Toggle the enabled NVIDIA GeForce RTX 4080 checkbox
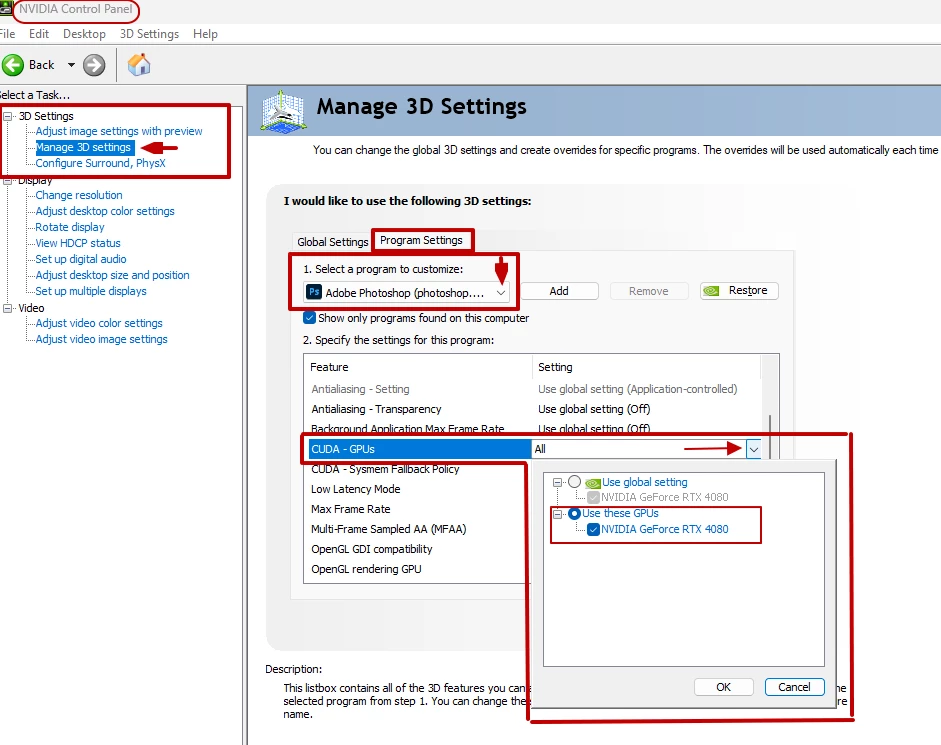This screenshot has width=941, height=745. coord(594,529)
